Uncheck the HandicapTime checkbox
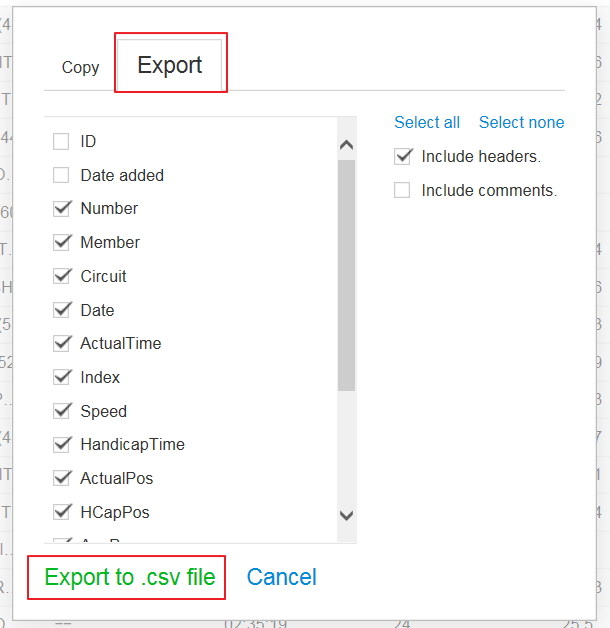Screen dimensions: 610x628 [x=62, y=444]
